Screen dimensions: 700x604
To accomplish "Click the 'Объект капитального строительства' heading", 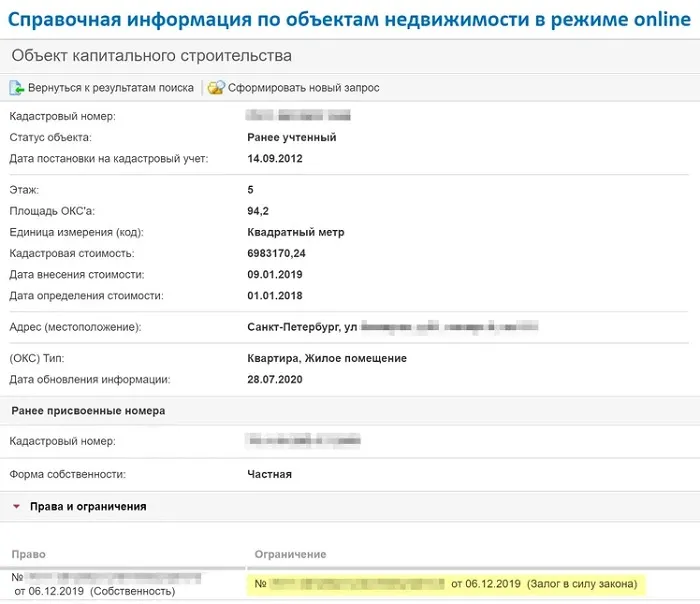I will click(x=151, y=55).
